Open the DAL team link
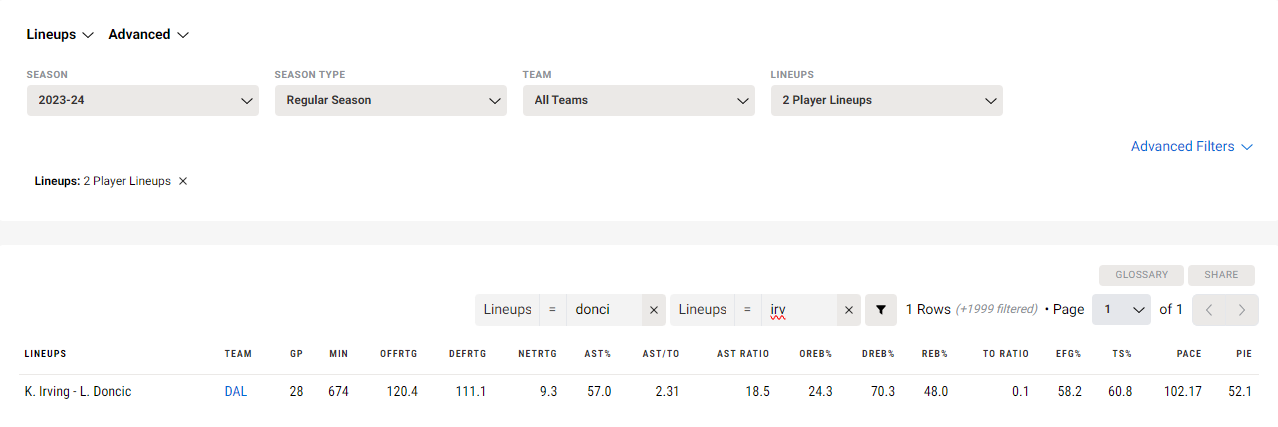1278x427 pixels. (x=236, y=392)
